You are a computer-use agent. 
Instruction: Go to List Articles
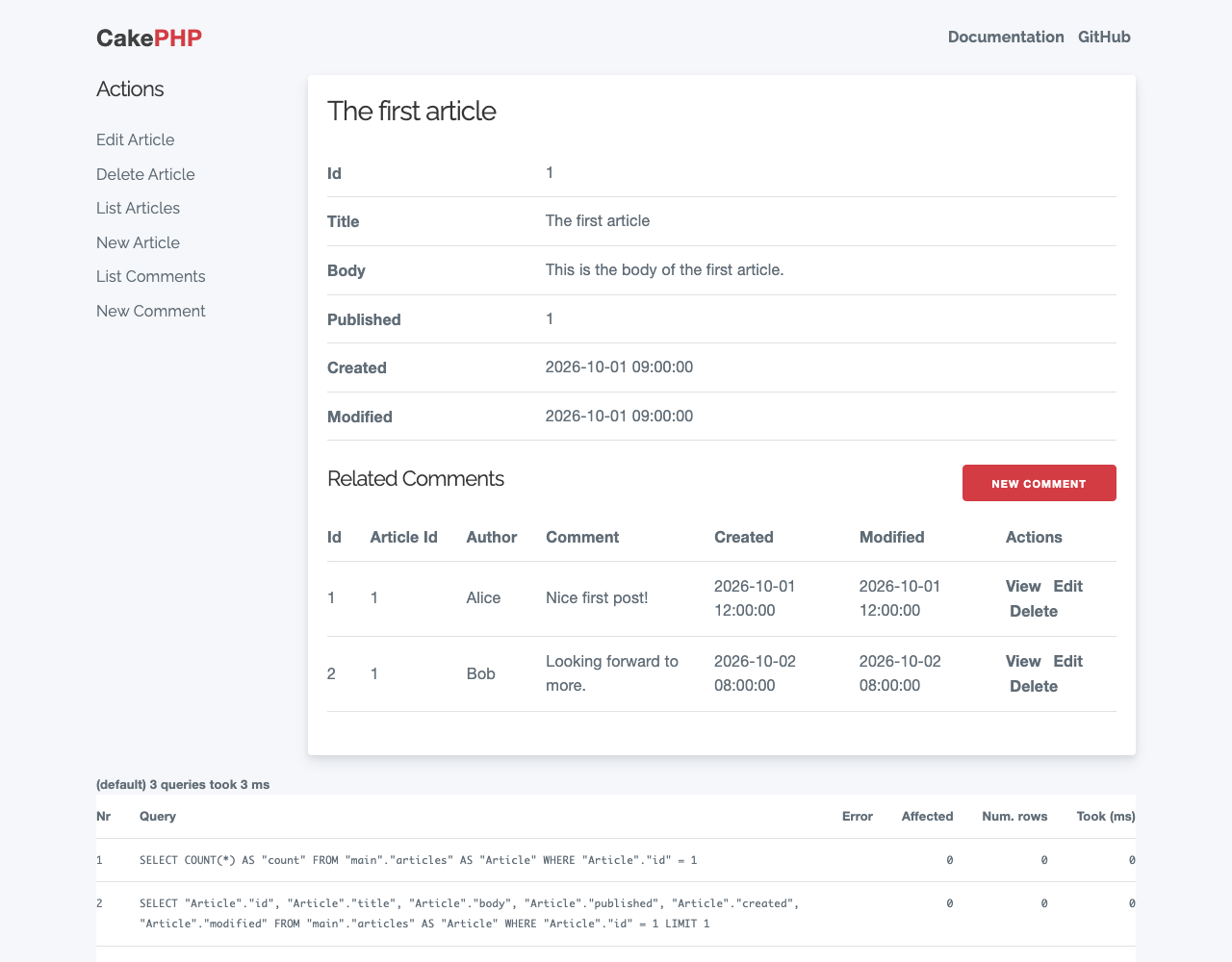pos(138,208)
